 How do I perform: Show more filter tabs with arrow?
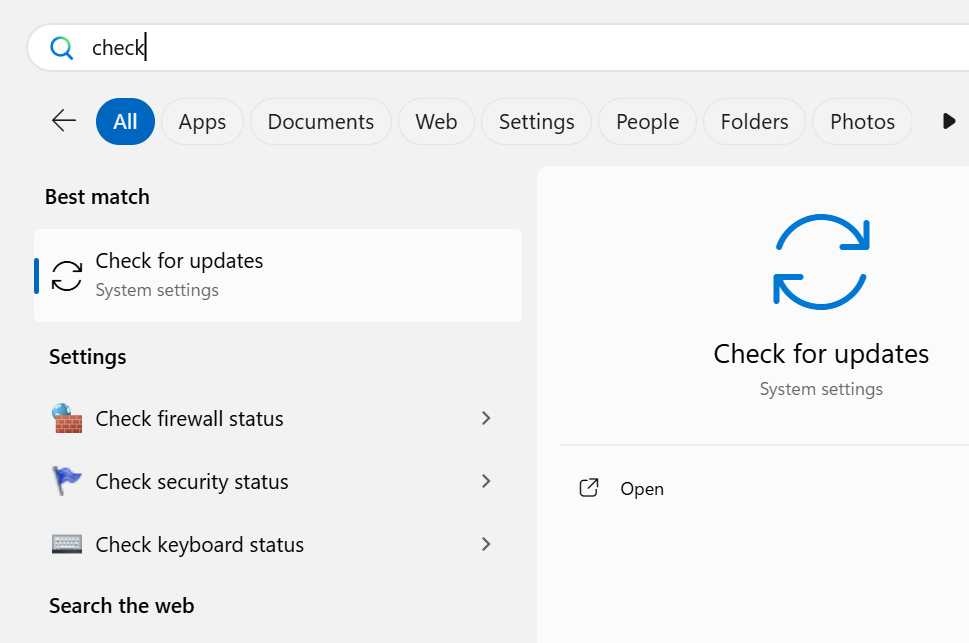[949, 121]
